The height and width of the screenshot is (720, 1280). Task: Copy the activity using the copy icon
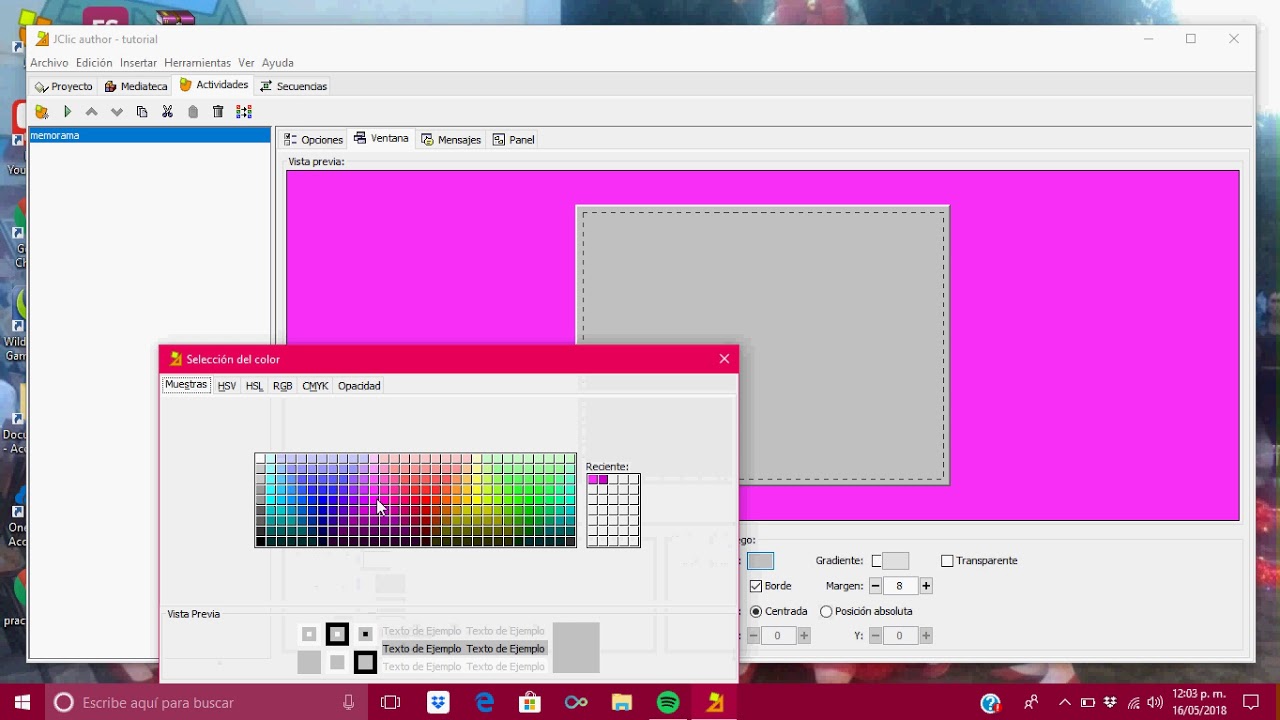(x=142, y=112)
